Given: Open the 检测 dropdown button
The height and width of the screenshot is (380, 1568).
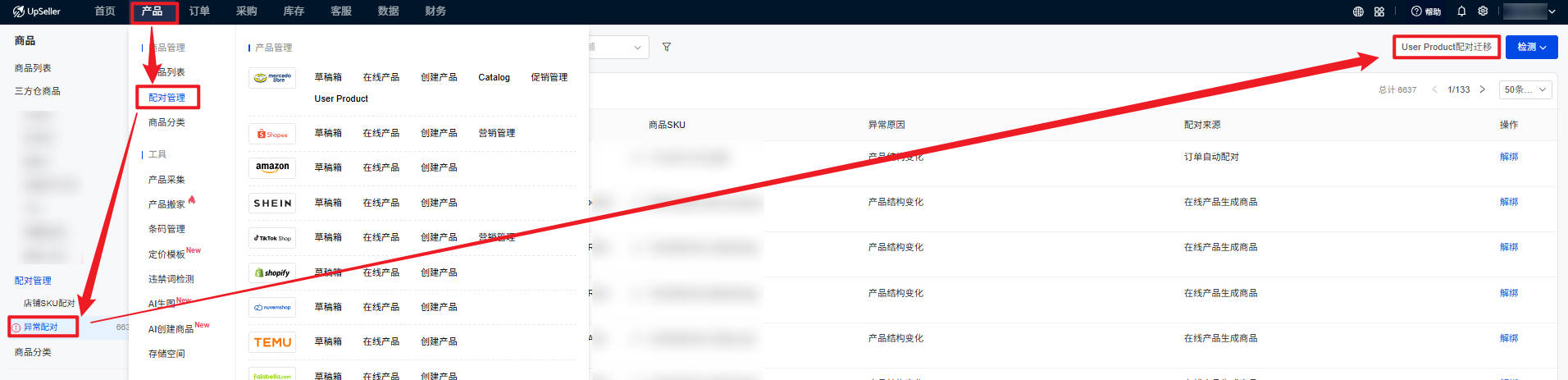Looking at the screenshot, I should 1531,47.
